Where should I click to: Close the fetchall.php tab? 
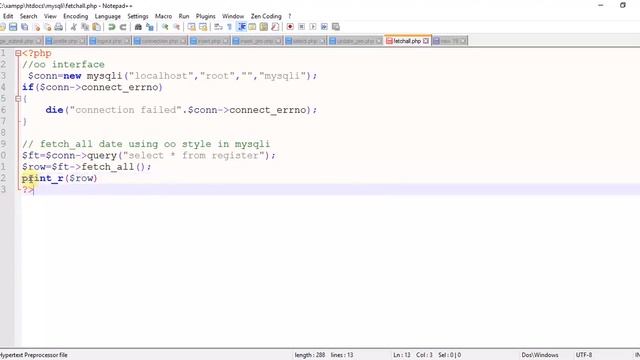[426, 41]
